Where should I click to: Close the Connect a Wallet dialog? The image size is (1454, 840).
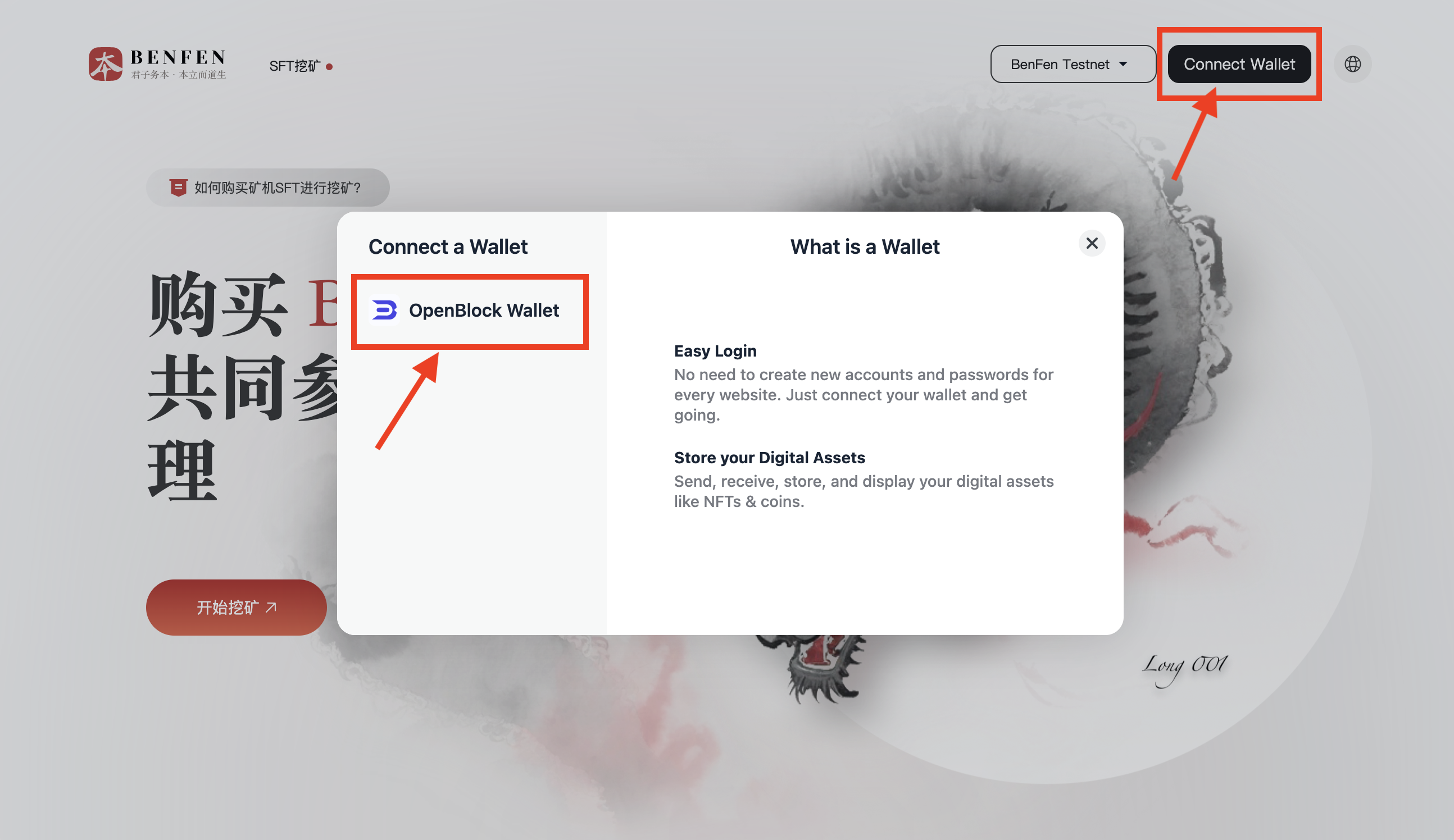point(1092,243)
